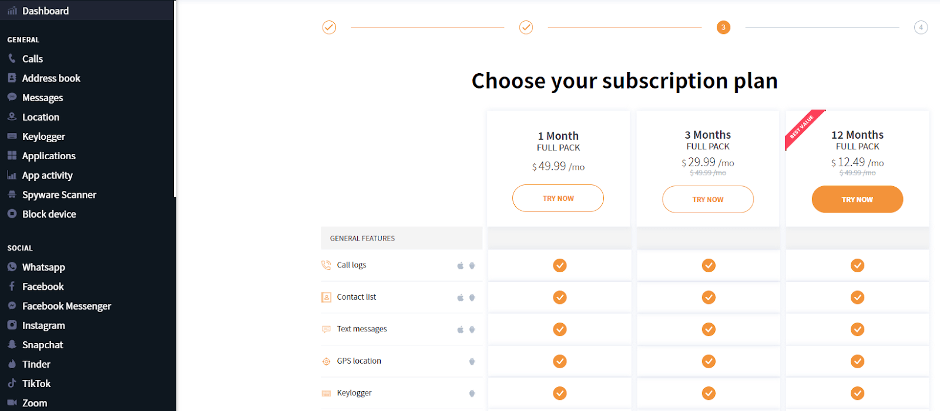This screenshot has width=941, height=412.
Task: Click the sidebar vertical scrollbar
Action: (175, 99)
